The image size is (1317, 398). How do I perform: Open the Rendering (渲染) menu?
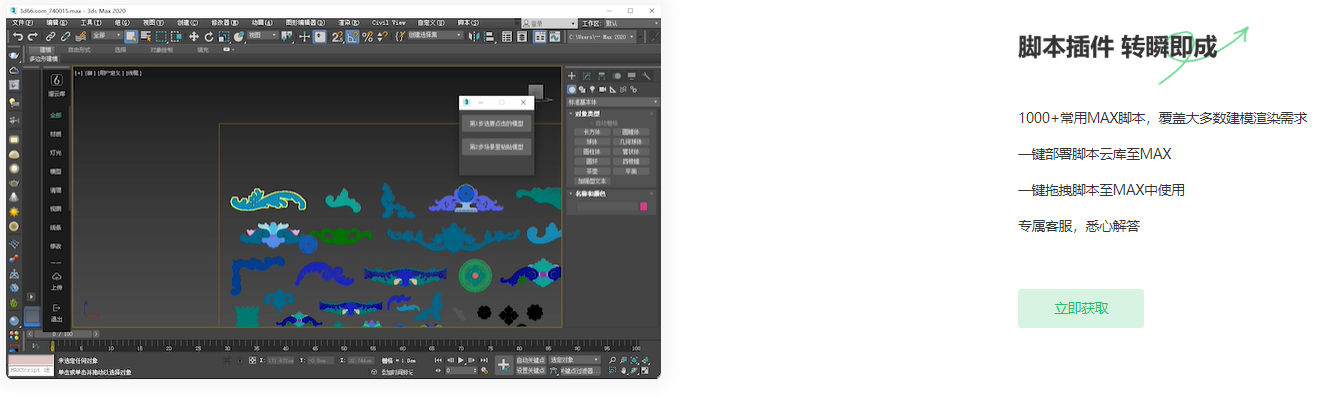point(348,22)
